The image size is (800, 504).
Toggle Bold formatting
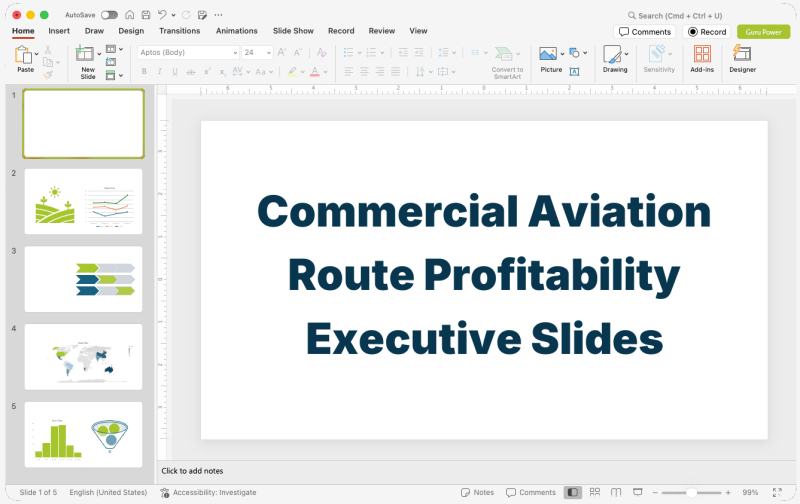[144, 71]
